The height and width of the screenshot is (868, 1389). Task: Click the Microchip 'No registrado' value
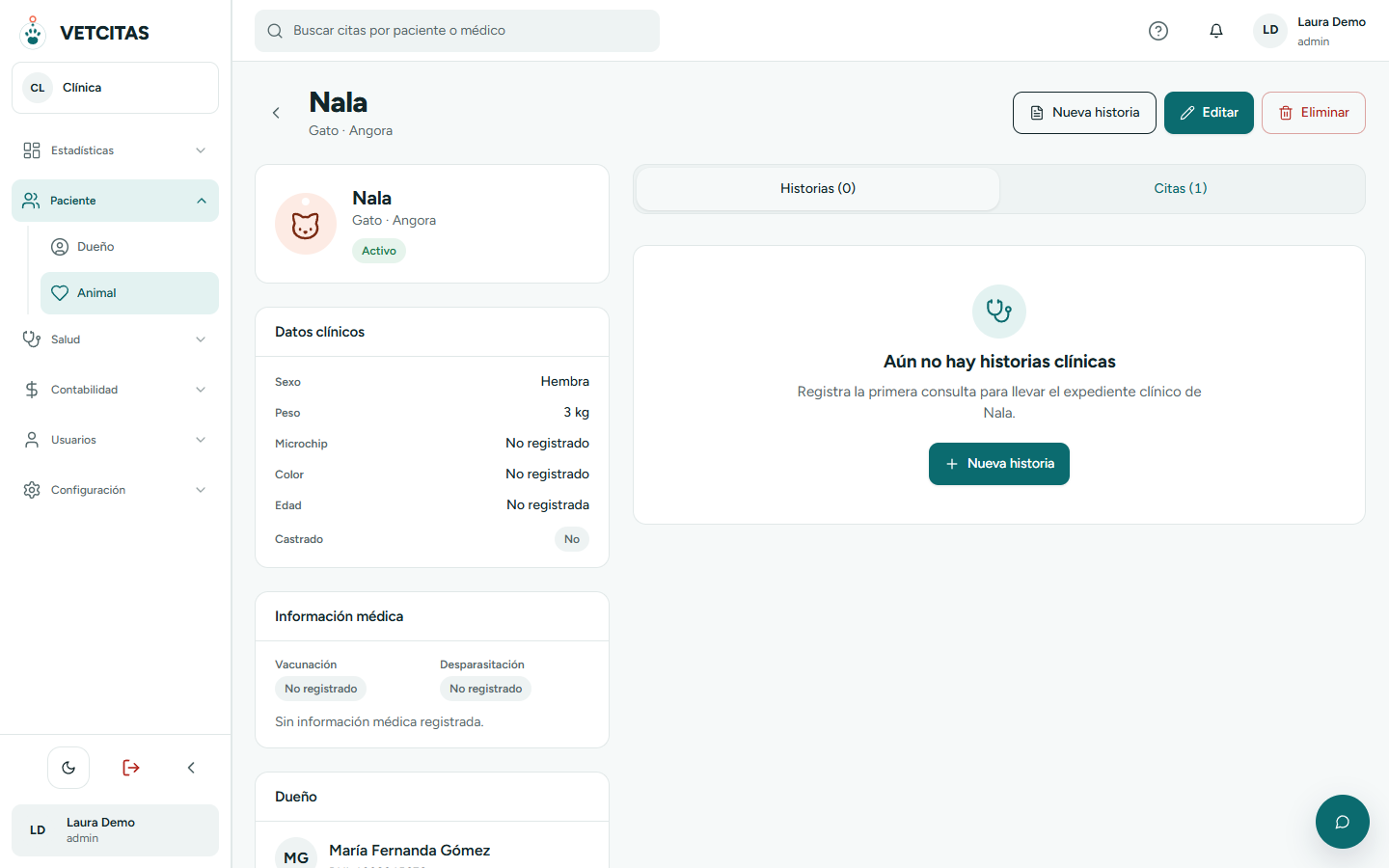(547, 444)
